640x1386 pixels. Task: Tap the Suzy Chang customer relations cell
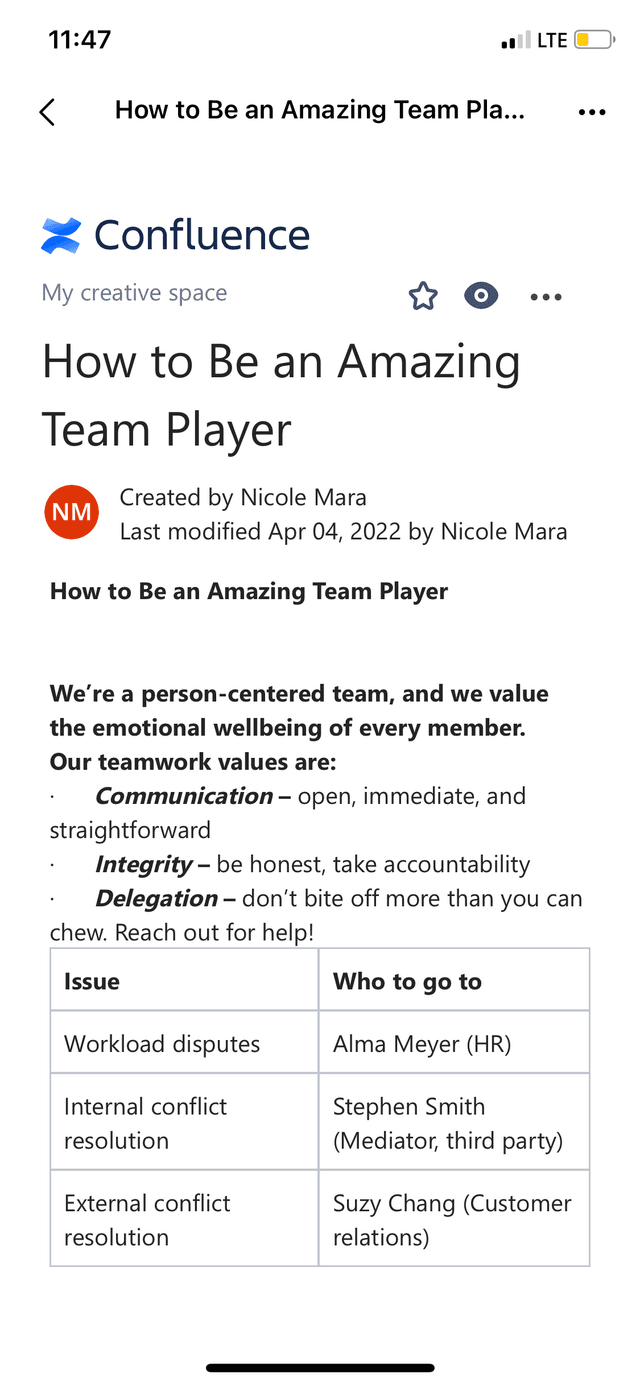pos(454,1219)
